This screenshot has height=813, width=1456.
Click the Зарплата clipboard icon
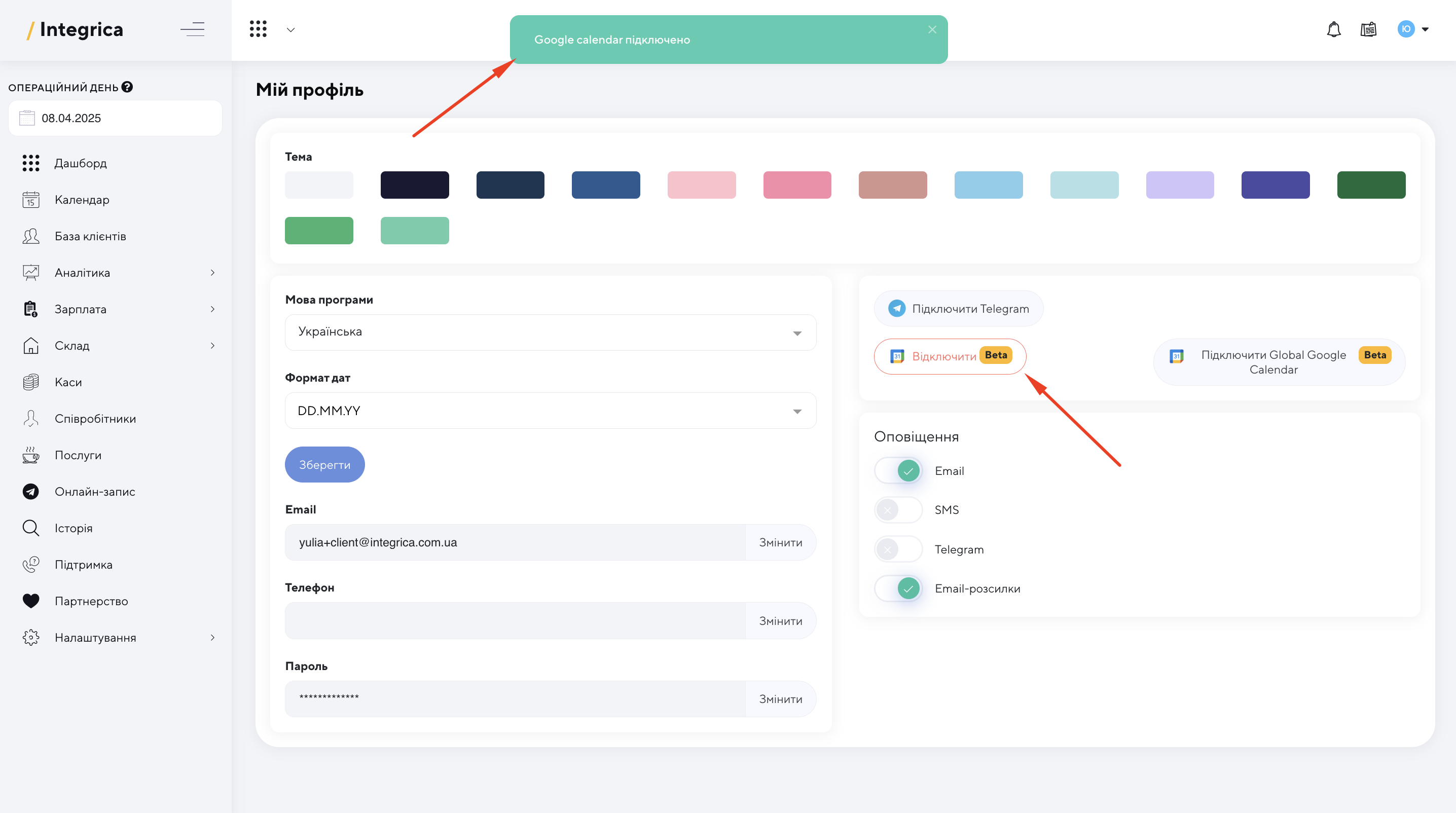(30, 309)
